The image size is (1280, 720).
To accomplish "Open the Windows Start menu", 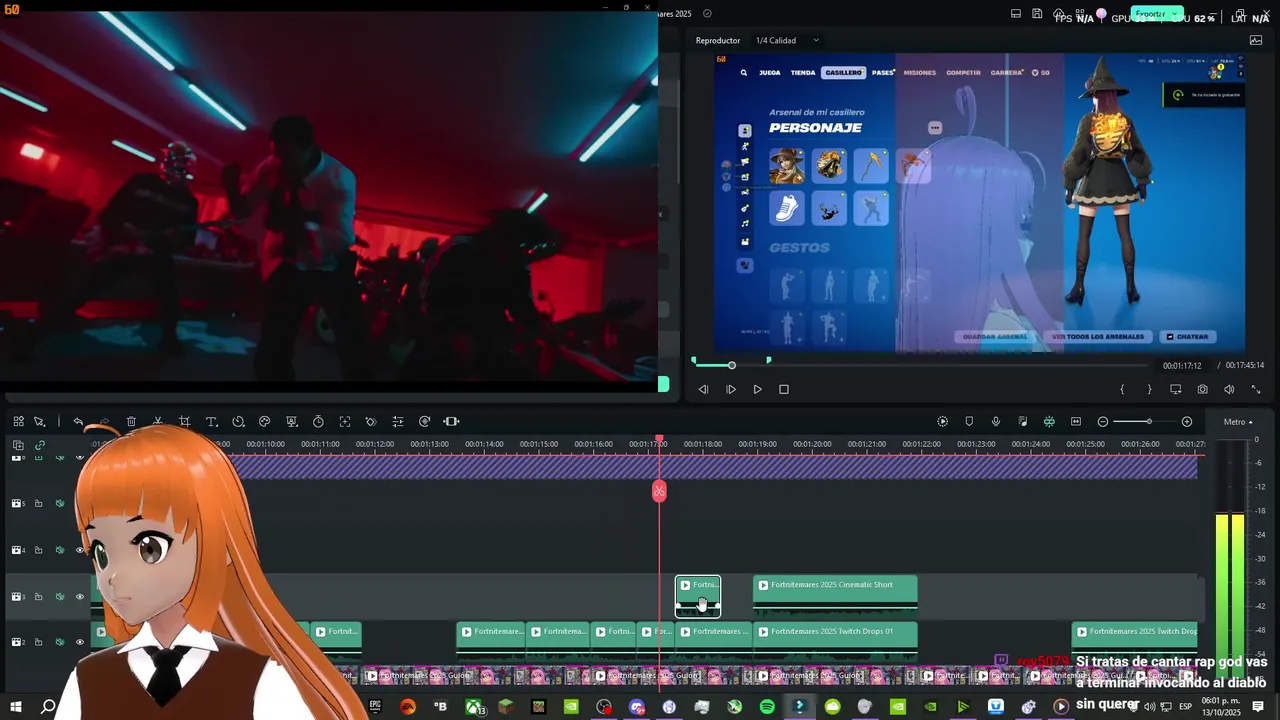I will pyautogui.click(x=16, y=707).
